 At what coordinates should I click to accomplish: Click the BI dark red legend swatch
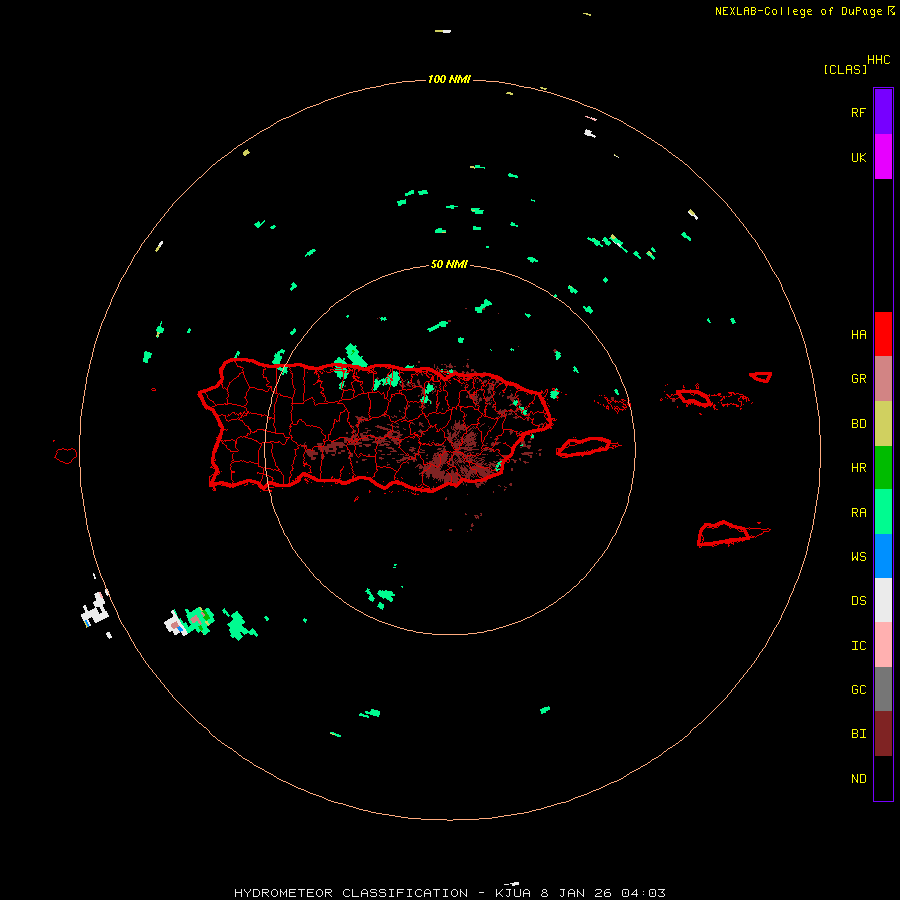883,734
